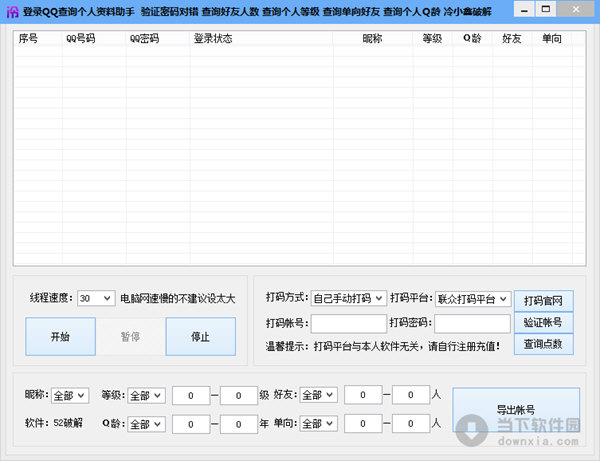Focus the 打码密码 input field

click(473, 324)
